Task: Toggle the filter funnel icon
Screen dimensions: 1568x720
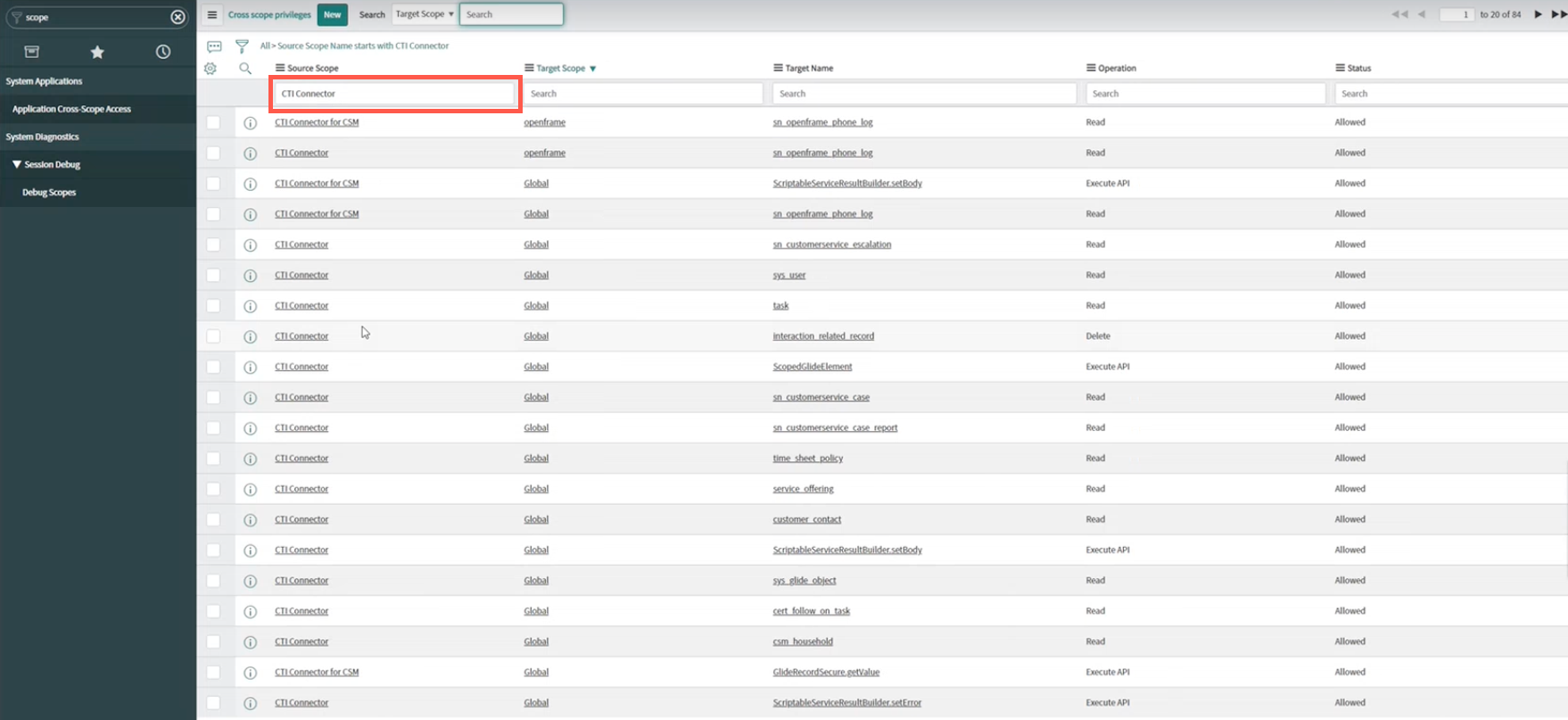Action: pyautogui.click(x=242, y=46)
